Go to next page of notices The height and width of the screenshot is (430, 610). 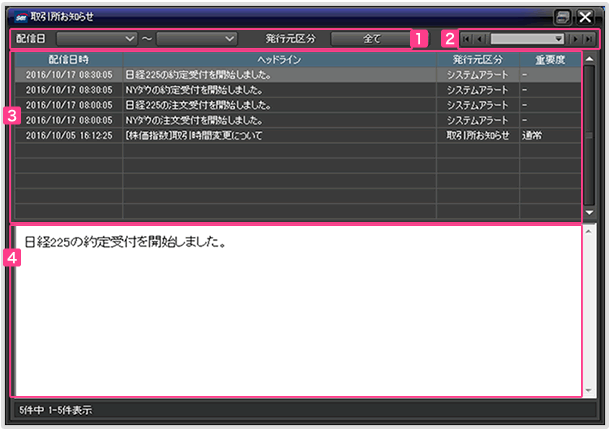point(575,39)
